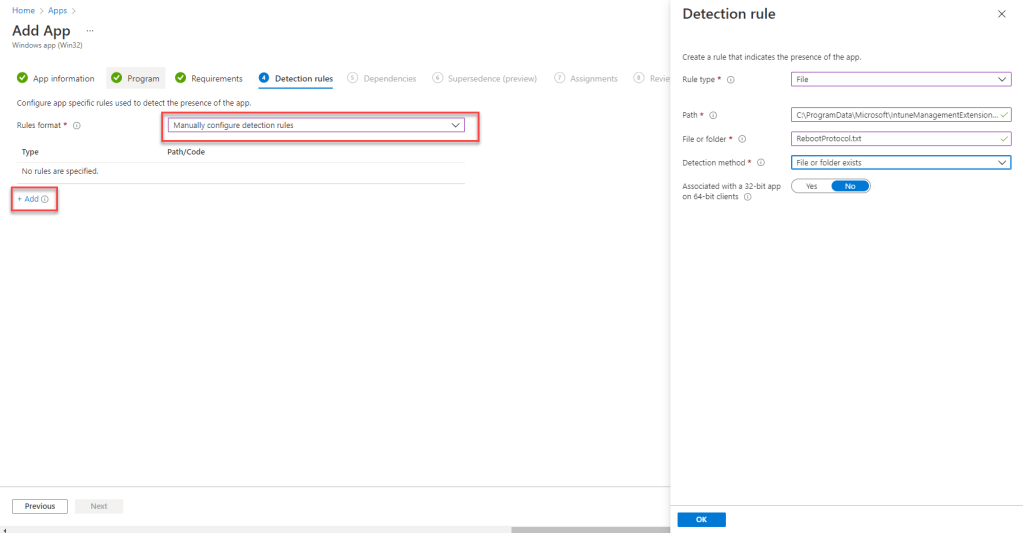This screenshot has height=533, width=1023.
Task: Click the info icon beside the Add link
Action: tap(45, 199)
